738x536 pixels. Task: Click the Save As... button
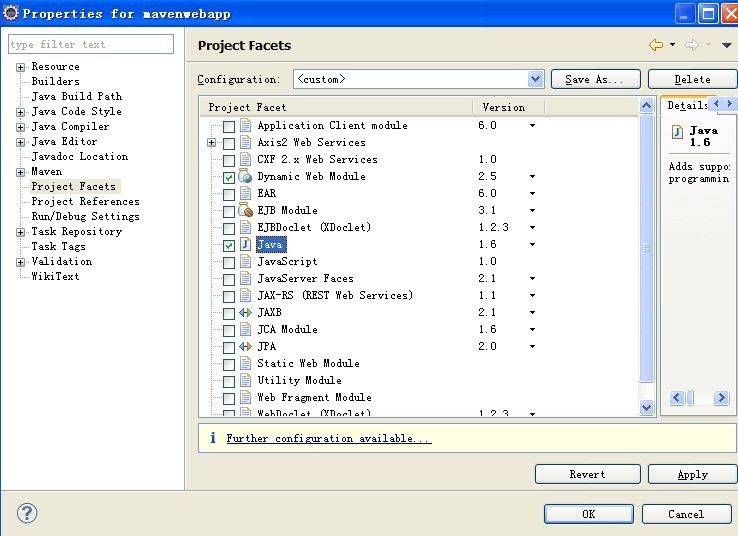(x=595, y=79)
